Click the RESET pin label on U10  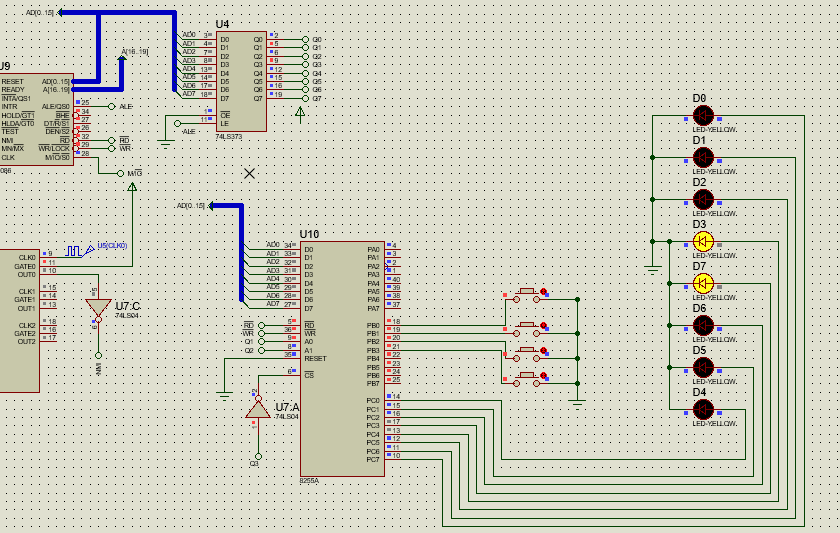click(x=315, y=358)
